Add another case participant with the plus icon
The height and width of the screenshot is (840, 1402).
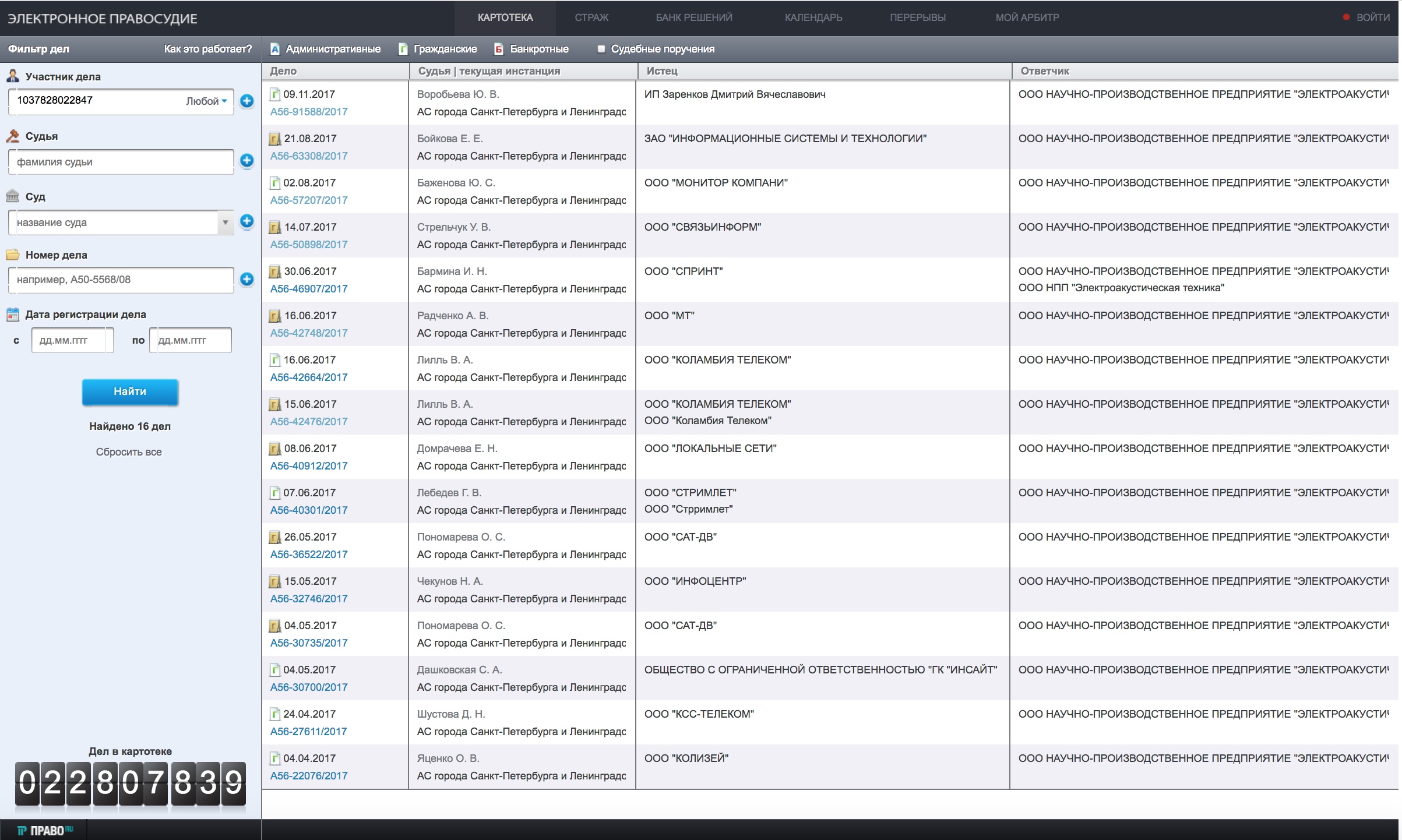point(247,101)
